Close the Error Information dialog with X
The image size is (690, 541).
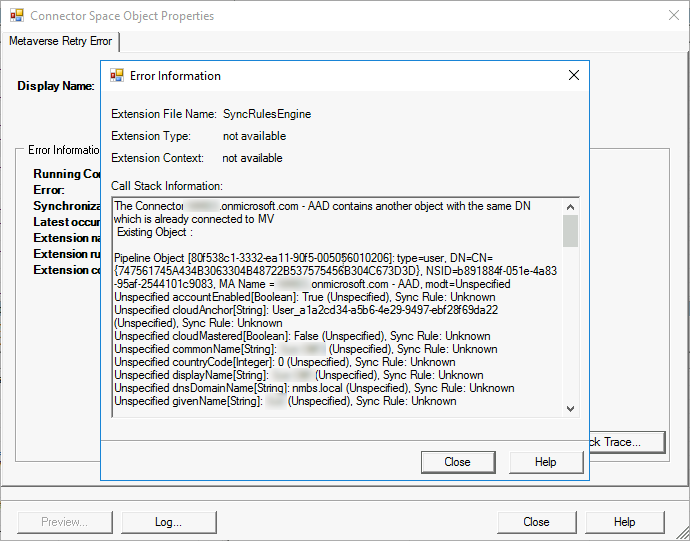pos(574,75)
